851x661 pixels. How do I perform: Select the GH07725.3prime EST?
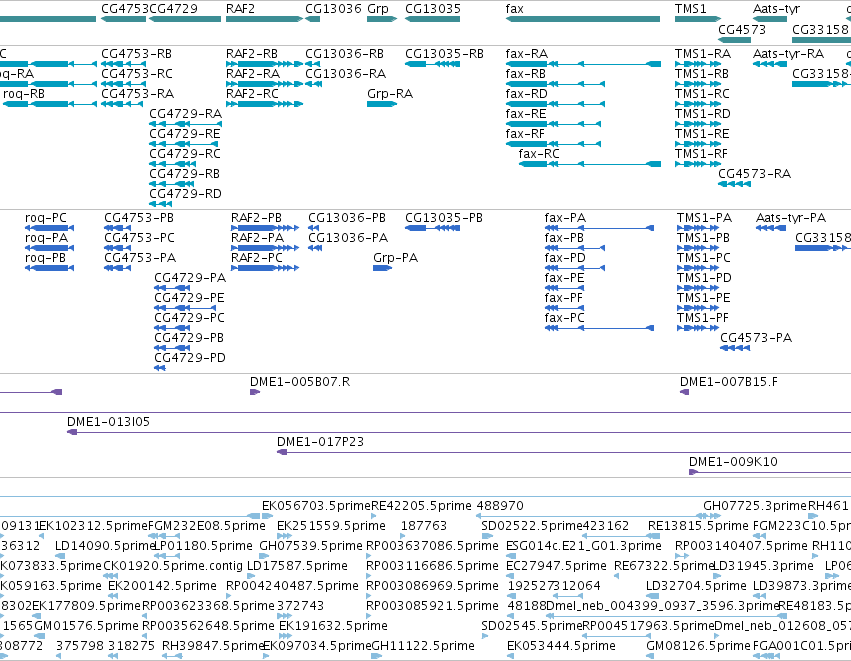coord(755,506)
